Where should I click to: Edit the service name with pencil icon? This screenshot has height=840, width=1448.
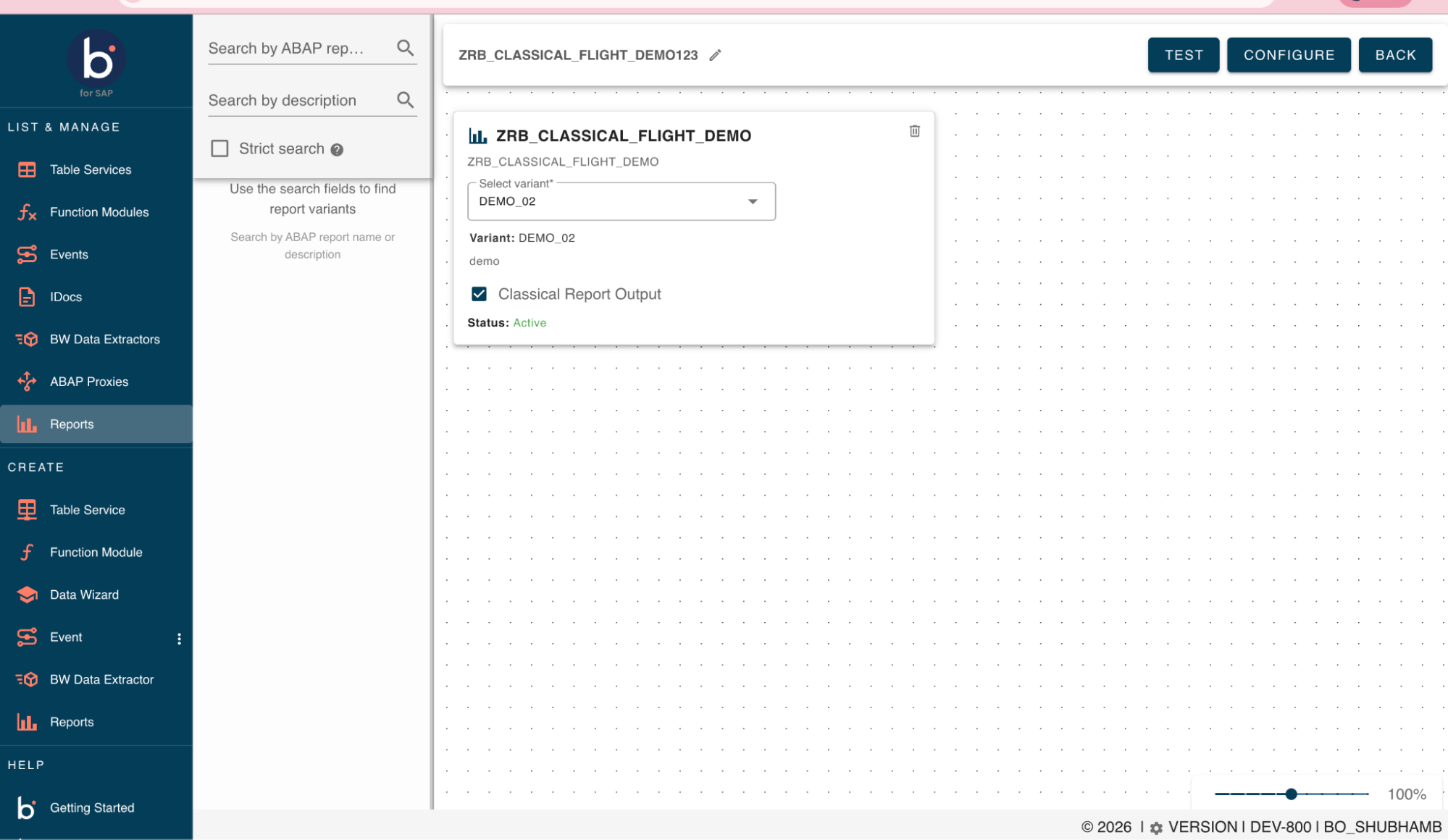click(x=715, y=55)
